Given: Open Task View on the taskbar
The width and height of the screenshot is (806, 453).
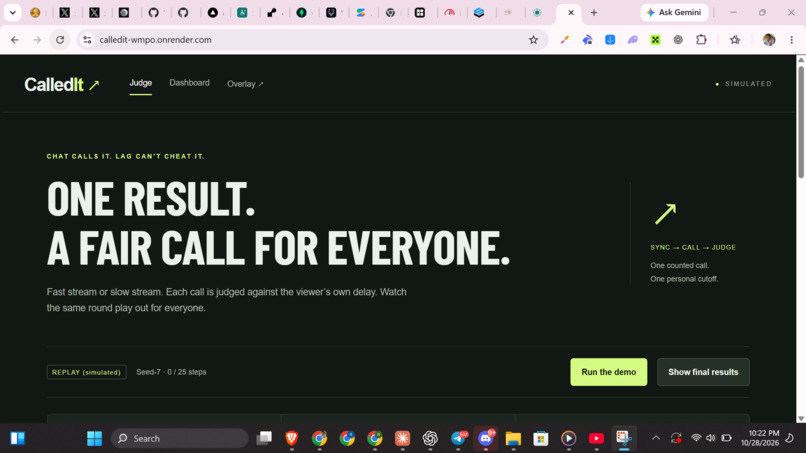Looking at the screenshot, I should (264, 439).
